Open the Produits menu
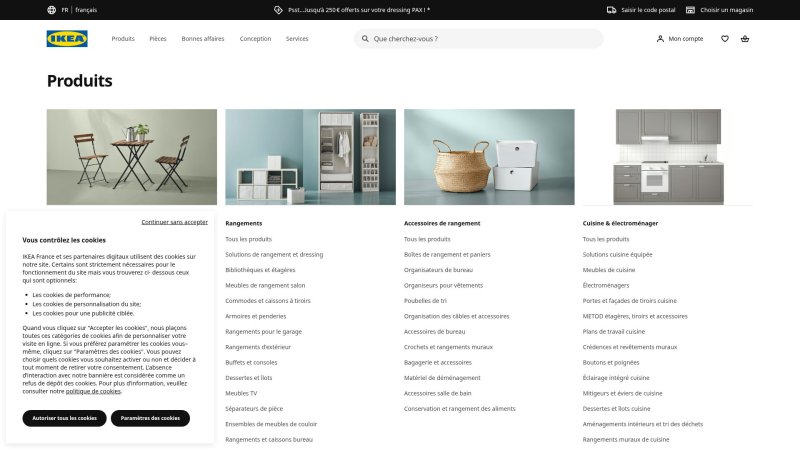Viewport: 800px width, 450px height. click(x=123, y=39)
